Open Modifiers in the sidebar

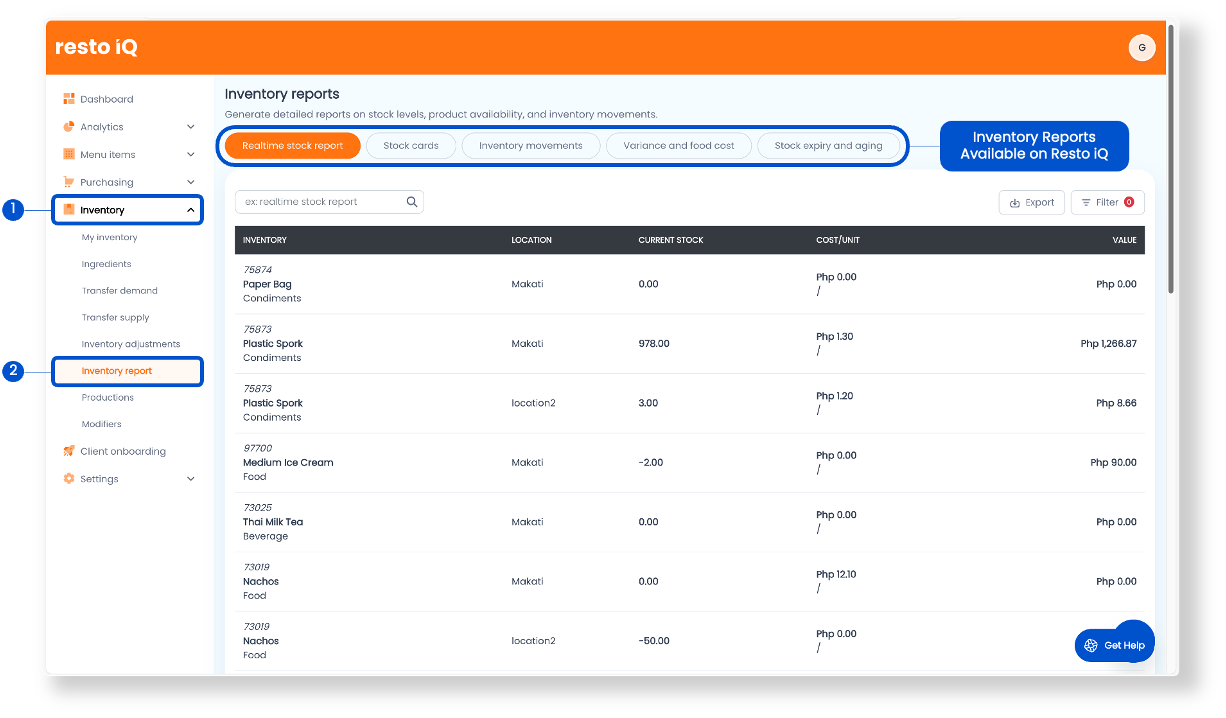pyautogui.click(x=102, y=424)
